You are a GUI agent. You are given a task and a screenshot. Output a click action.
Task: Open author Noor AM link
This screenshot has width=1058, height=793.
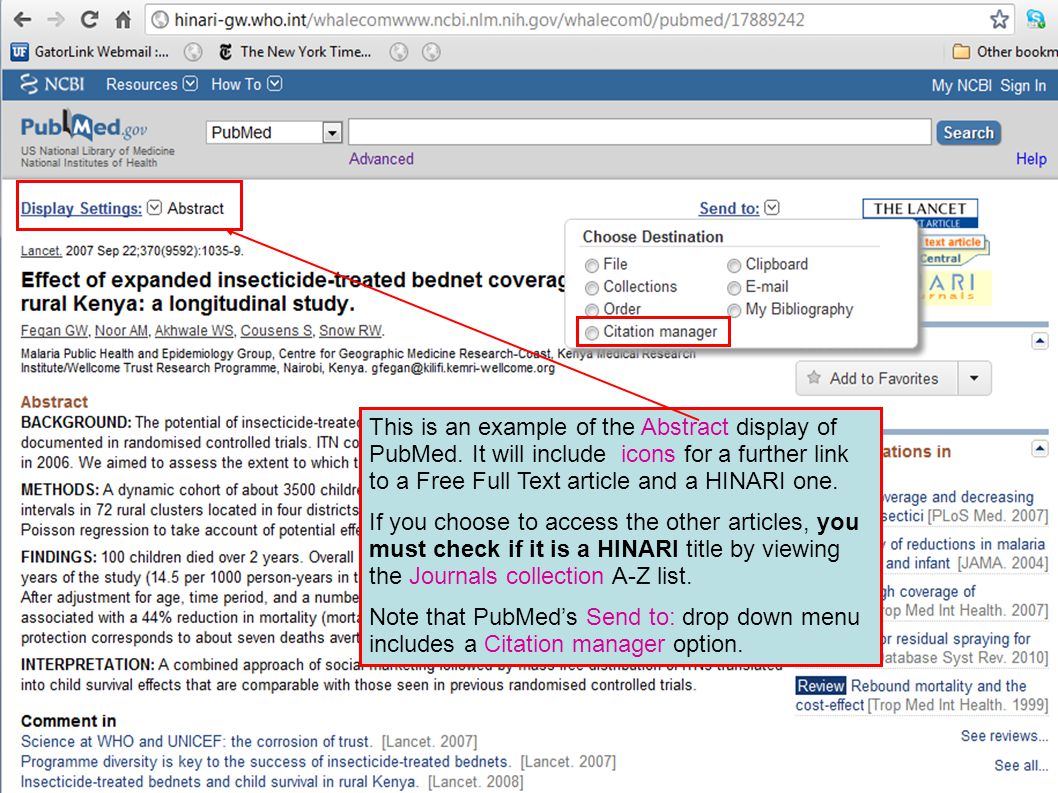(x=121, y=331)
